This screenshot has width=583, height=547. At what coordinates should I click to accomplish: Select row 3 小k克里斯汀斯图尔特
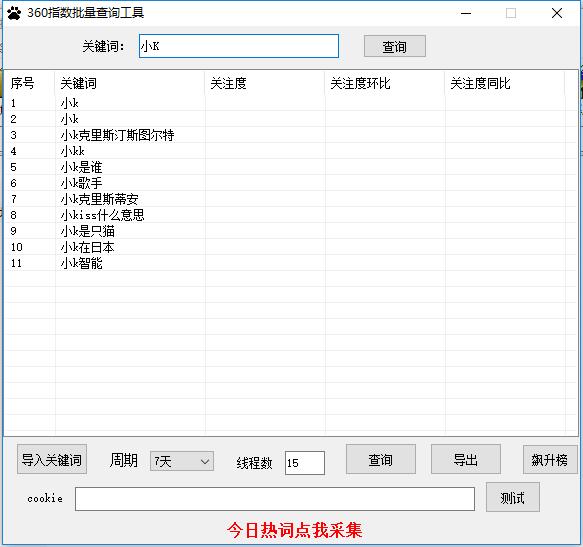(x=117, y=135)
